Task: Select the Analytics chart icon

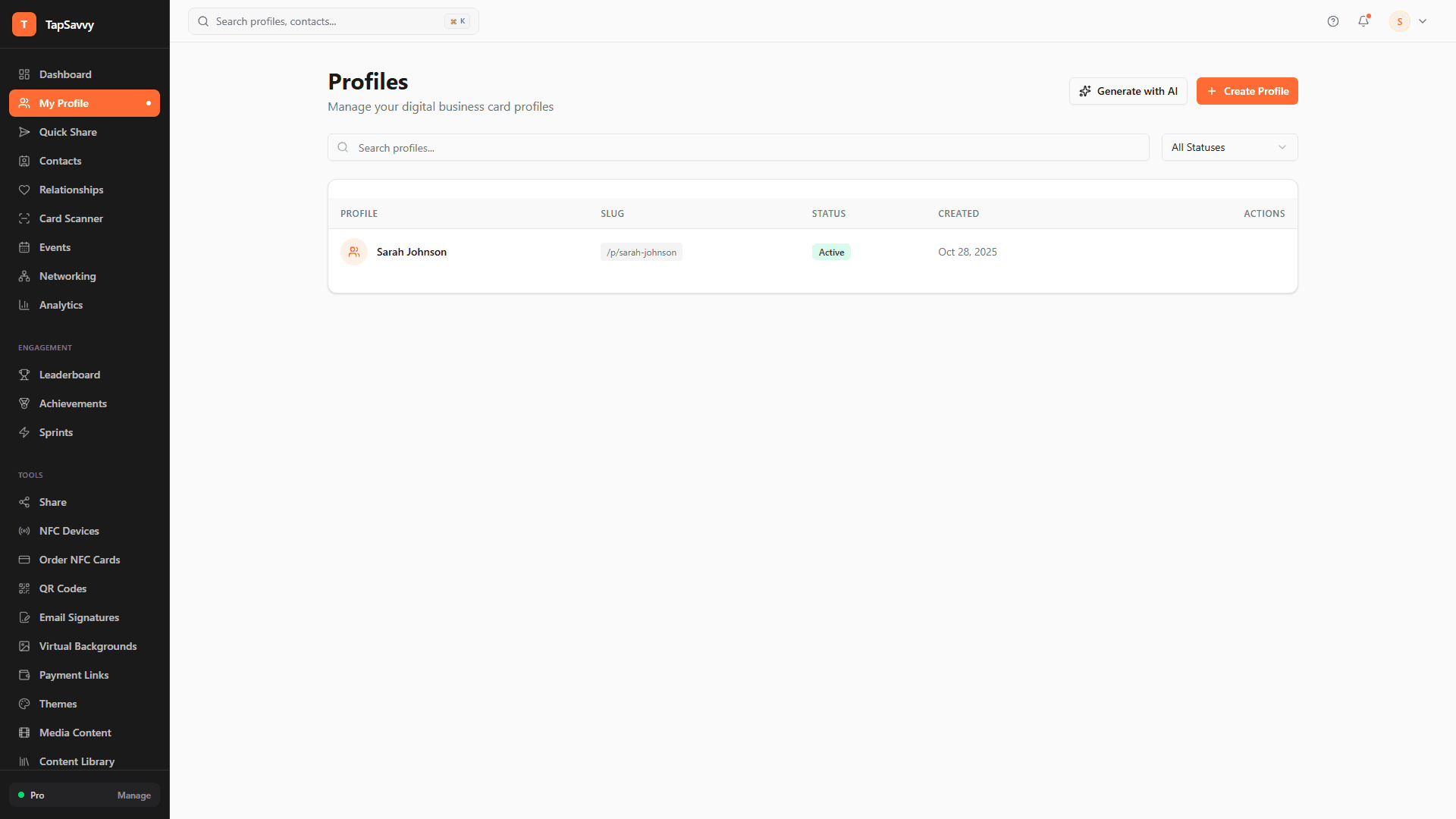Action: pos(25,305)
